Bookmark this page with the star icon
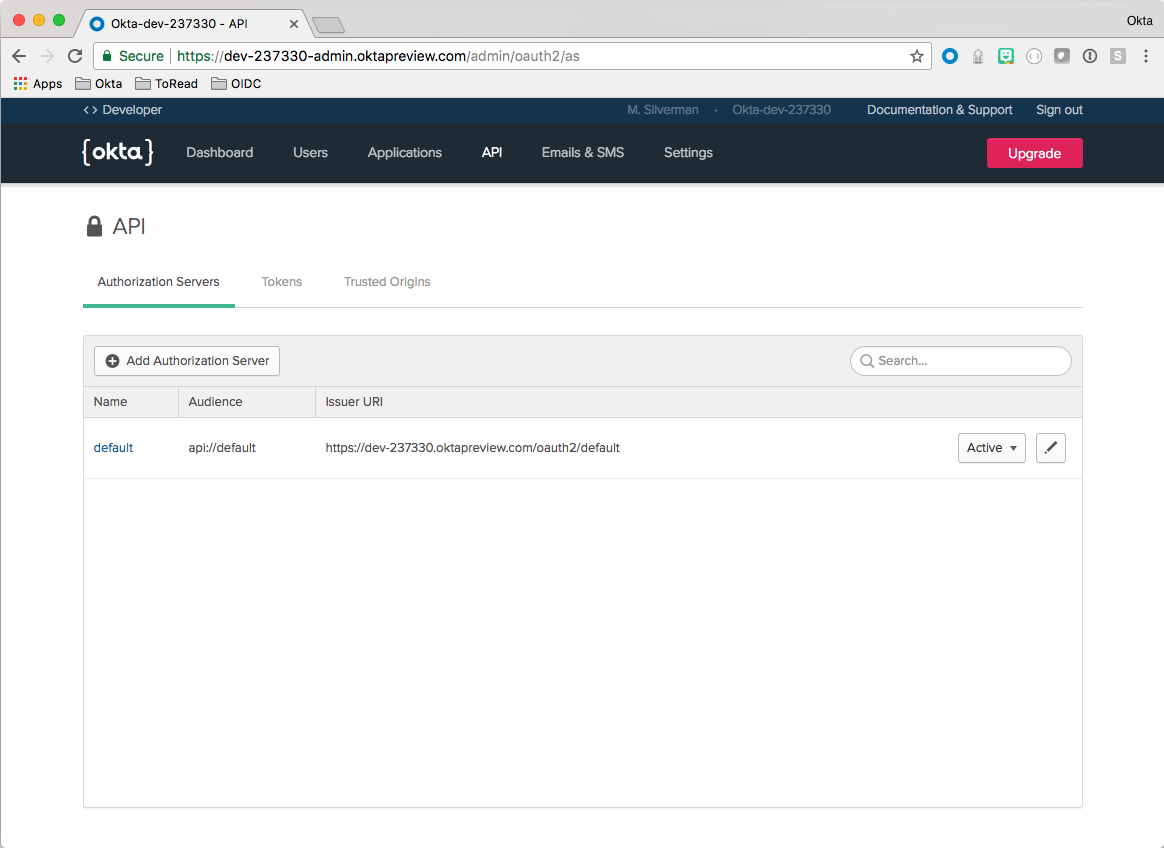The width and height of the screenshot is (1164, 848). 916,56
